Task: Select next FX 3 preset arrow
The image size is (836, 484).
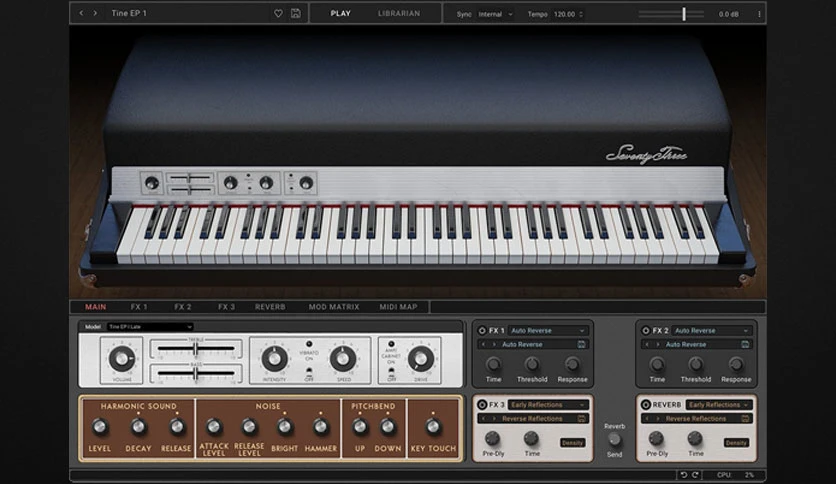Action: point(494,418)
